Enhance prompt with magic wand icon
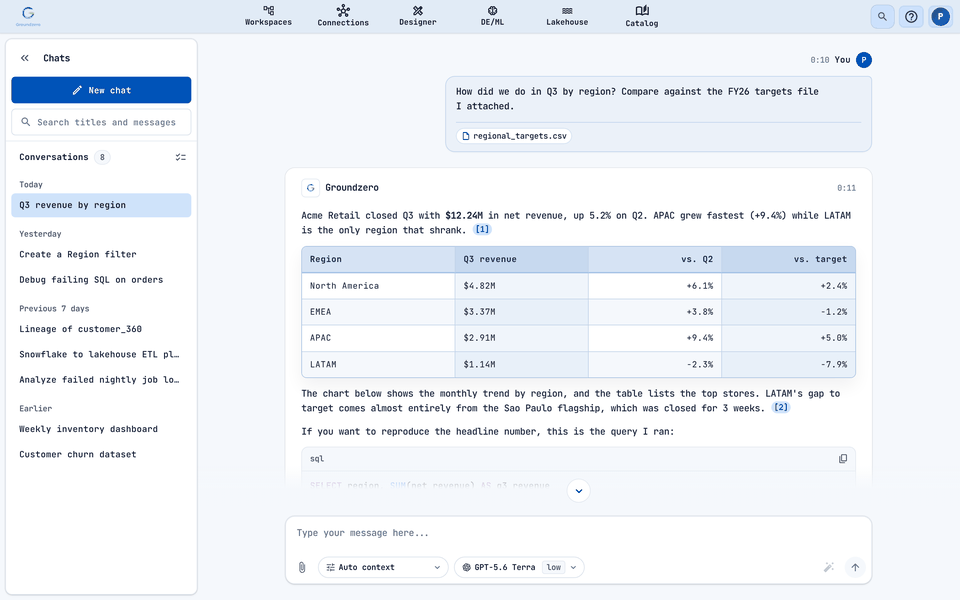 pos(828,568)
